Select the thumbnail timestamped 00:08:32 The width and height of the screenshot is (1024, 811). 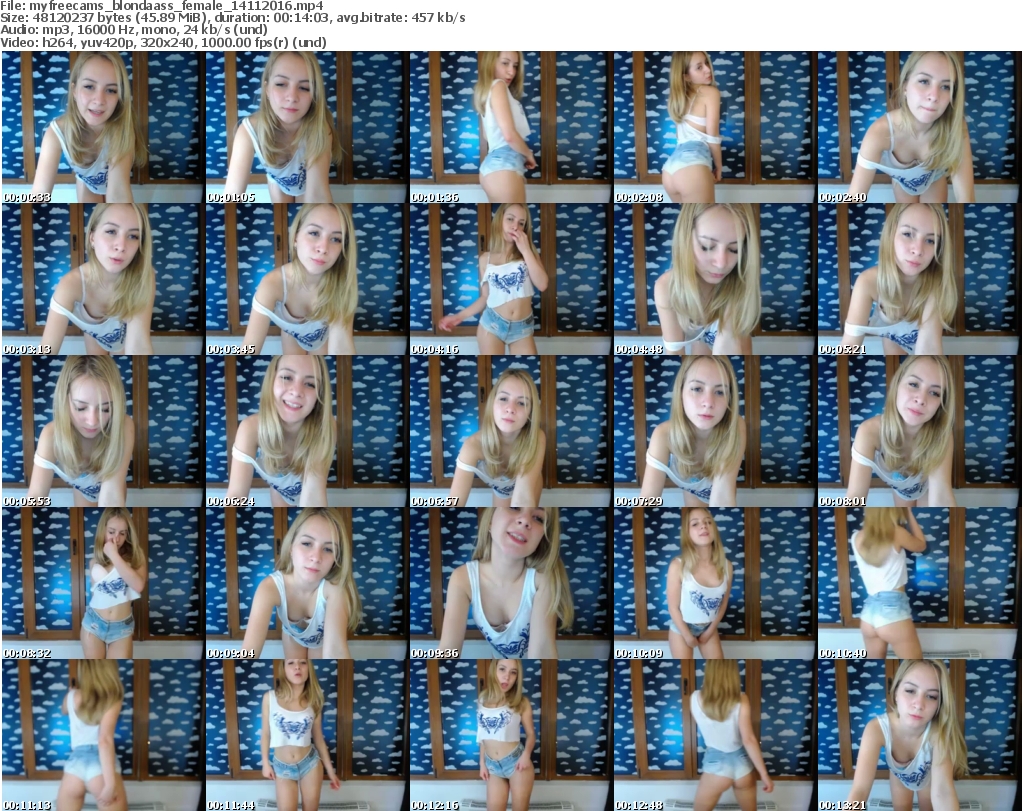[103, 583]
